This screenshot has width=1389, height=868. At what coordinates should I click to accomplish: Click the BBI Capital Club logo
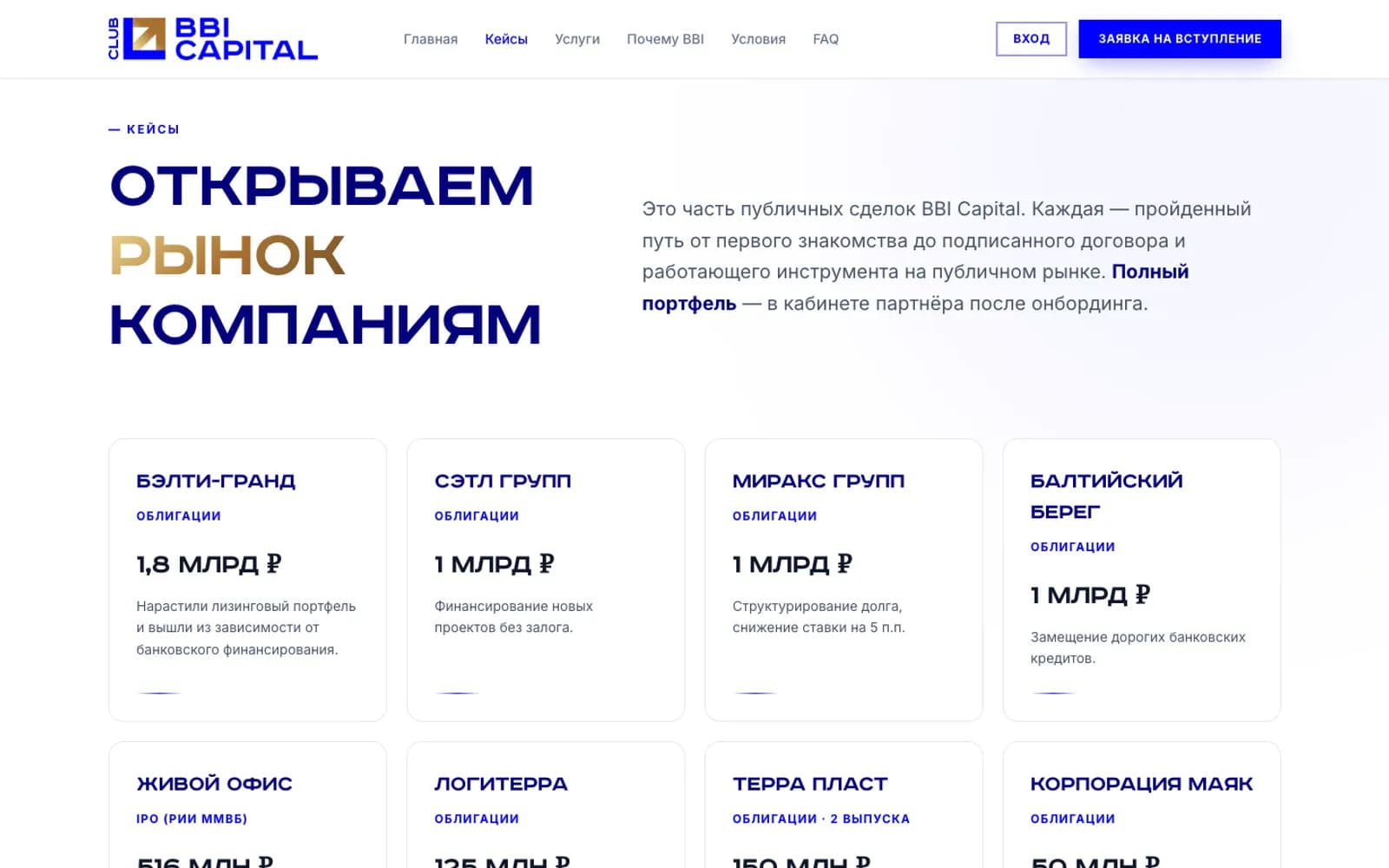(x=213, y=39)
